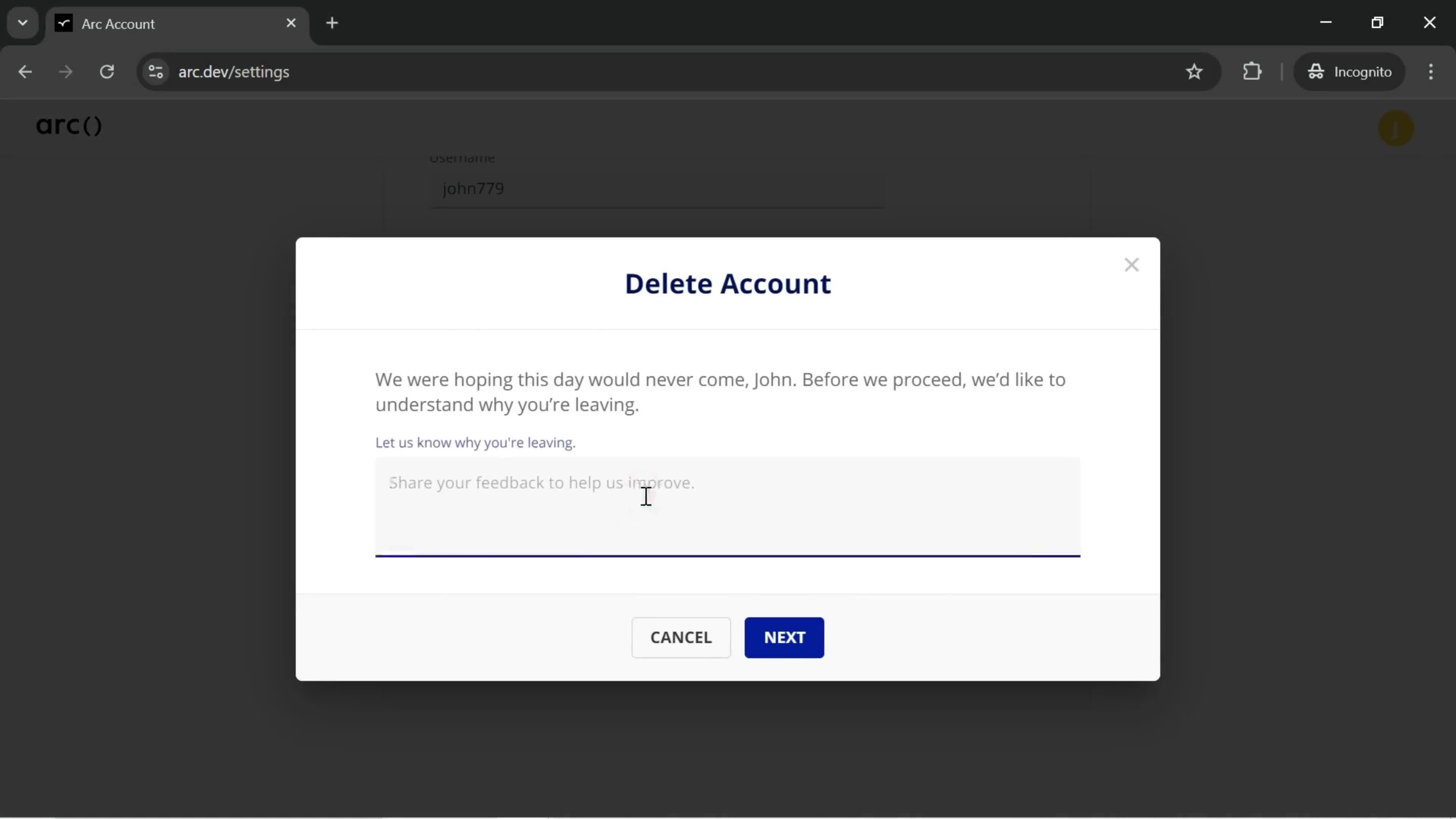Click the arc() logo icon

(x=68, y=125)
